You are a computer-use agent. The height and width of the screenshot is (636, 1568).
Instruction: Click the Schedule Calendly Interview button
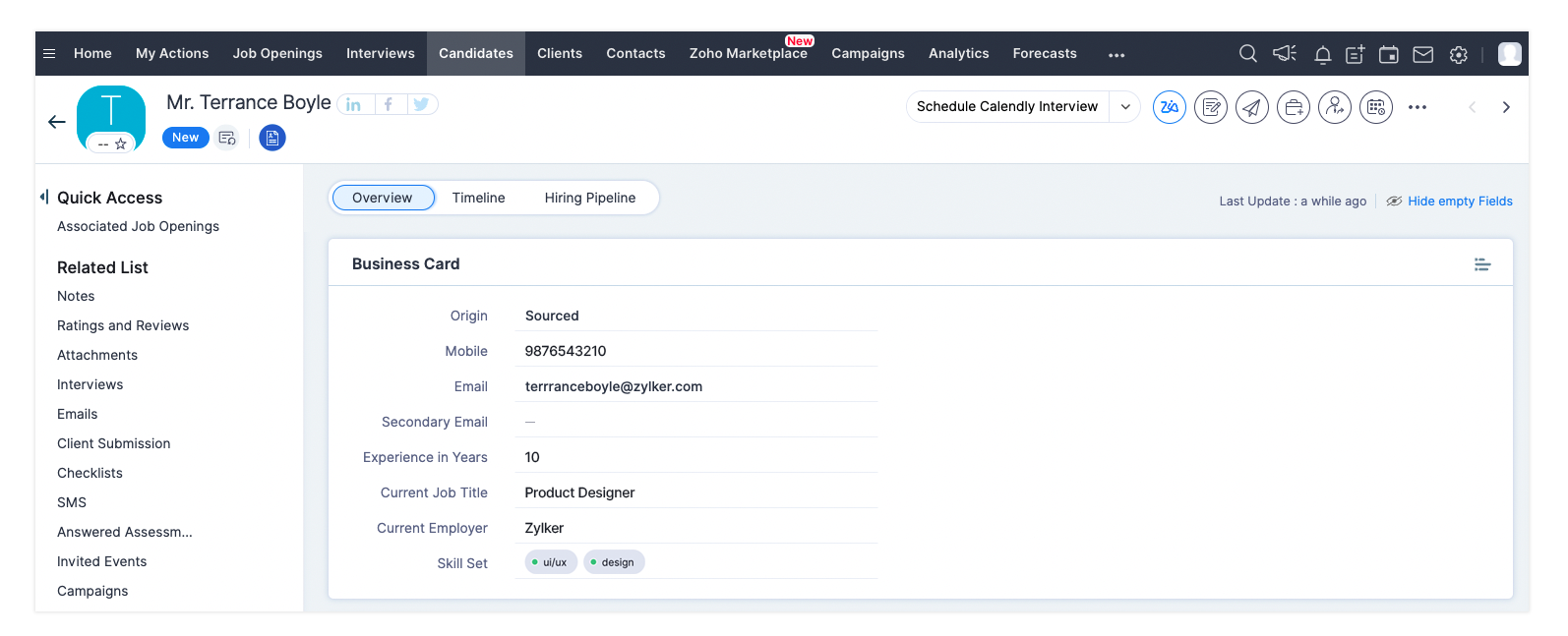point(1006,107)
